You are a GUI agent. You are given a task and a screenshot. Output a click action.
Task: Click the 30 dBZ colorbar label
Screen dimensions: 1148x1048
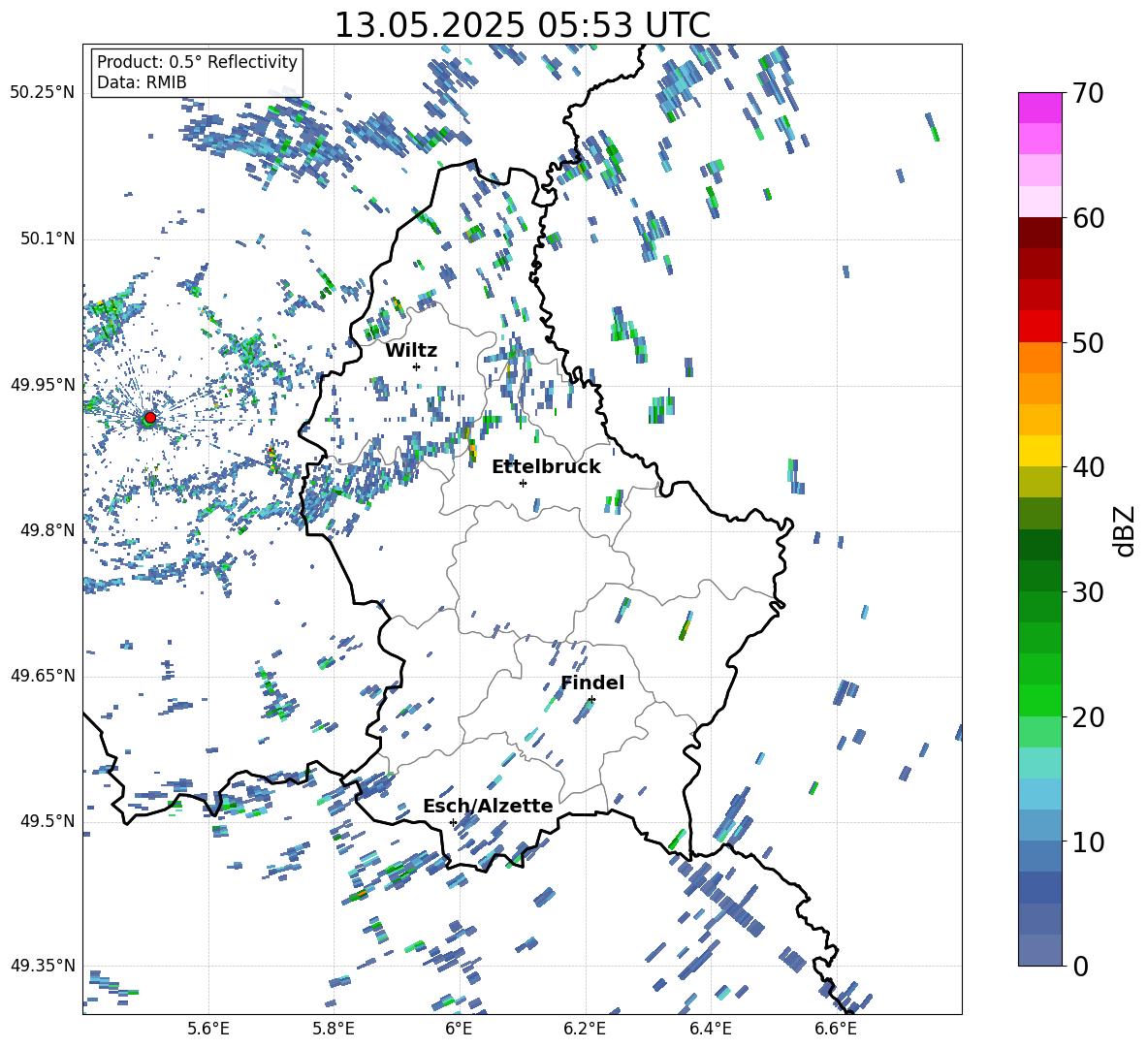tap(1088, 591)
